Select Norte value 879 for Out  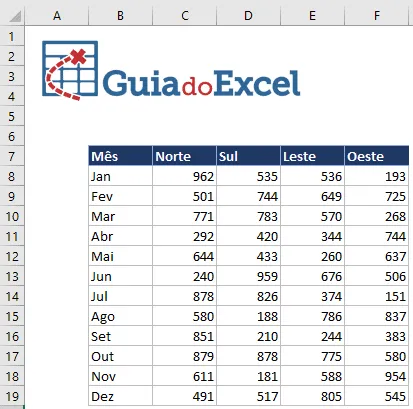(184, 356)
